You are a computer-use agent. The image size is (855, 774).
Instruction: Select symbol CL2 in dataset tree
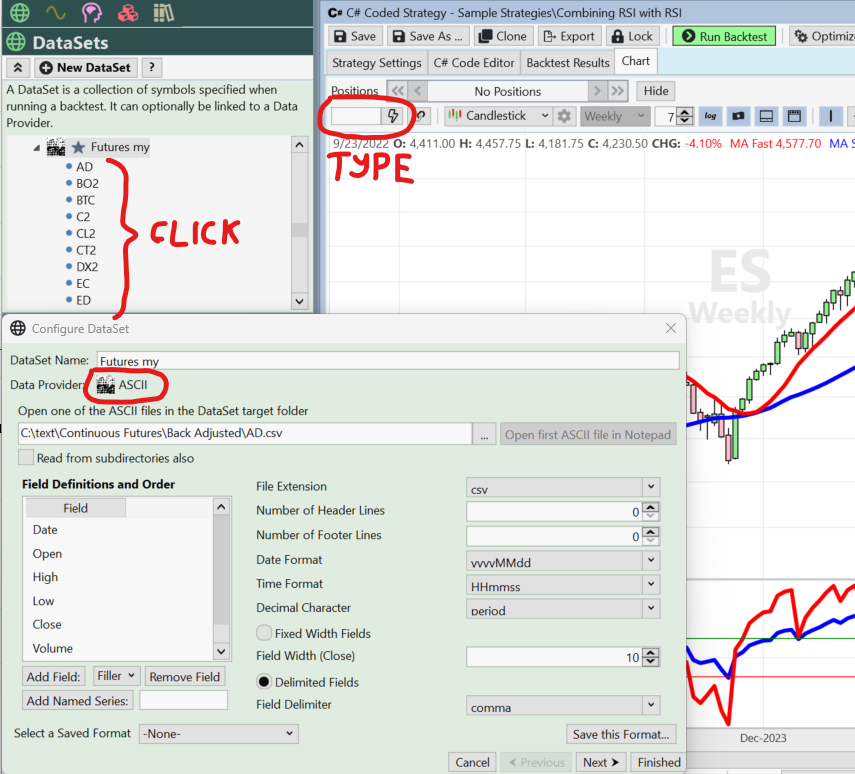86,234
